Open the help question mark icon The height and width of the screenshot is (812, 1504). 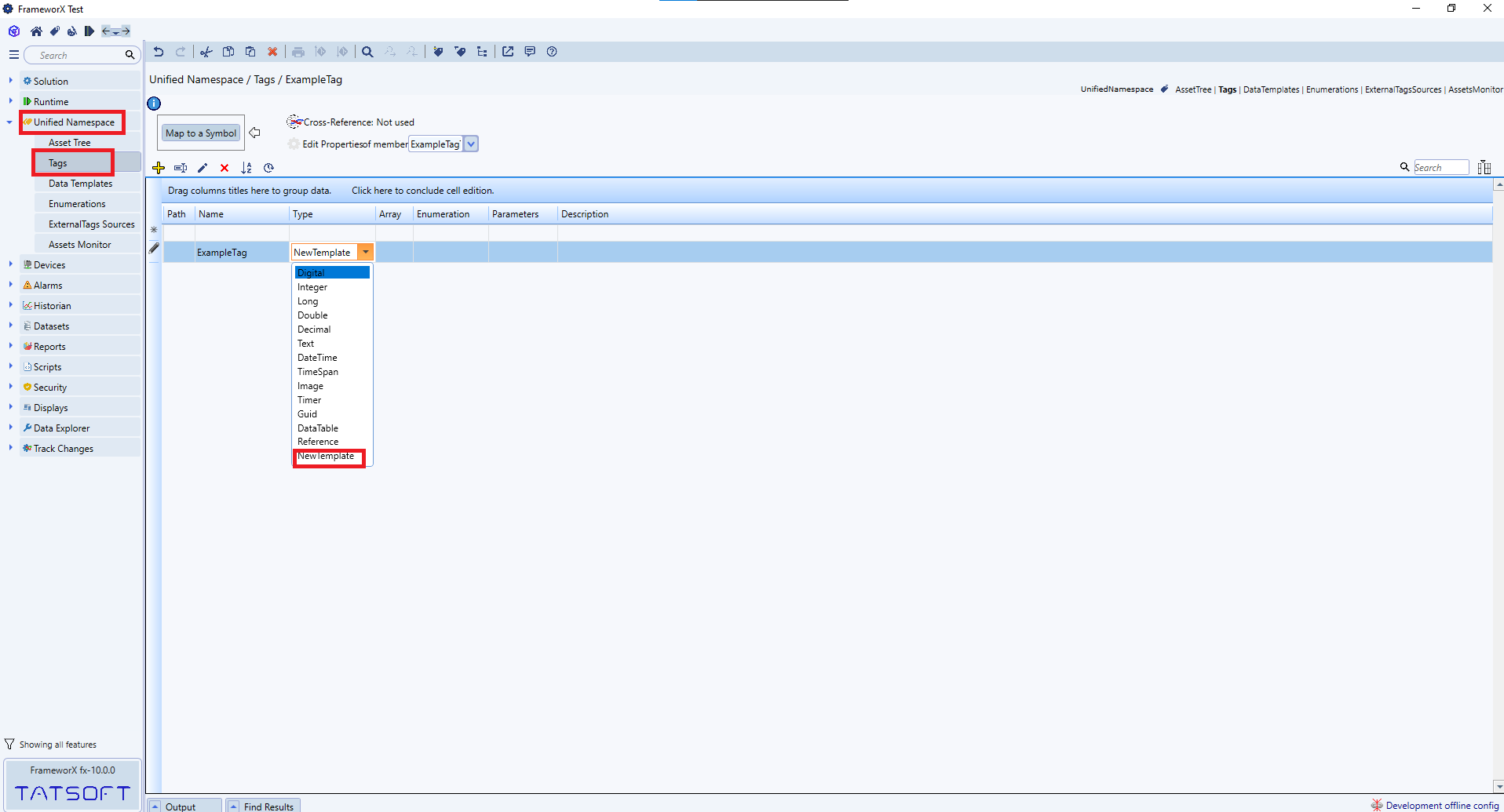pyautogui.click(x=552, y=52)
